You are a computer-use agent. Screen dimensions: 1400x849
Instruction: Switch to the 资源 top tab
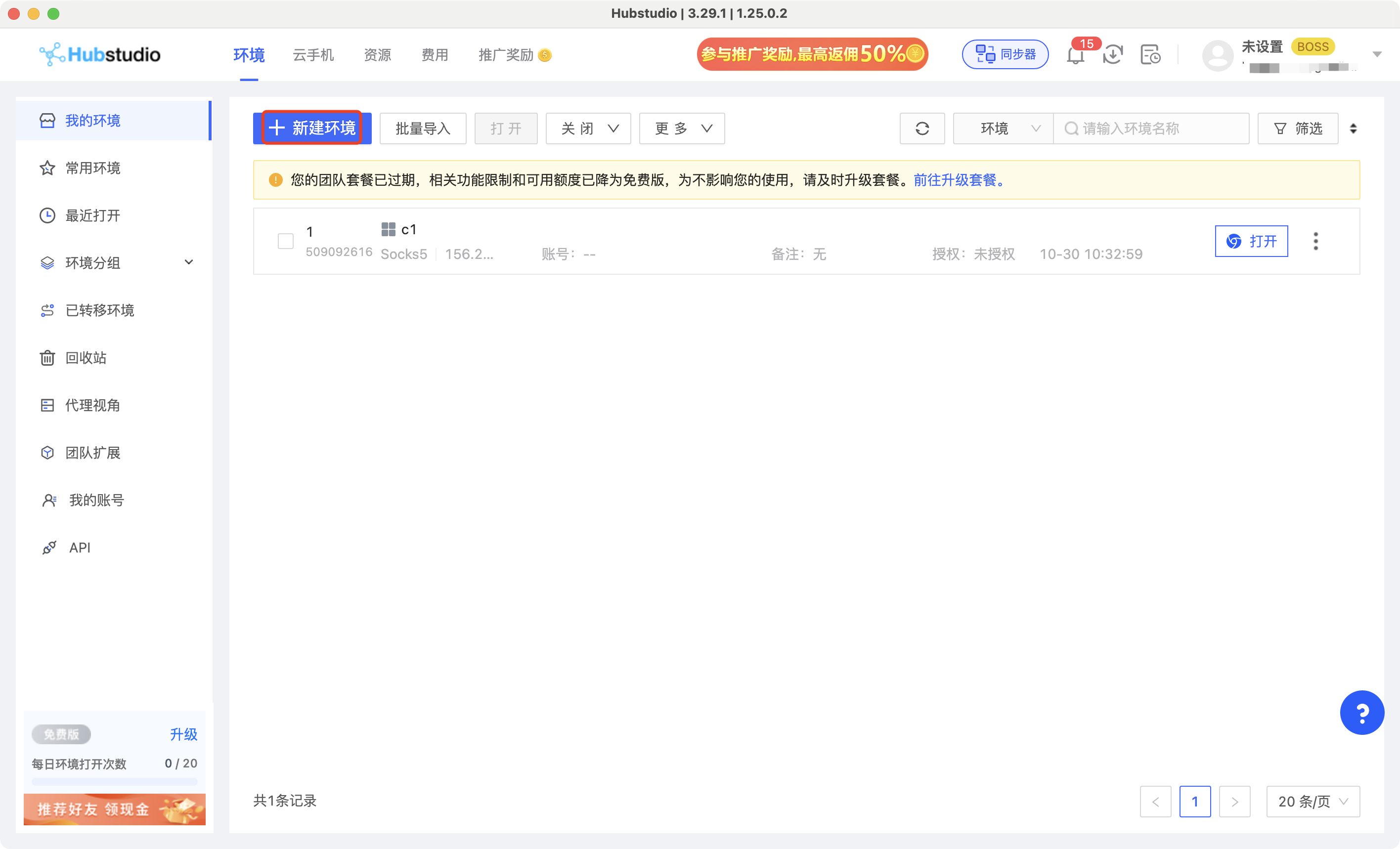[378, 55]
